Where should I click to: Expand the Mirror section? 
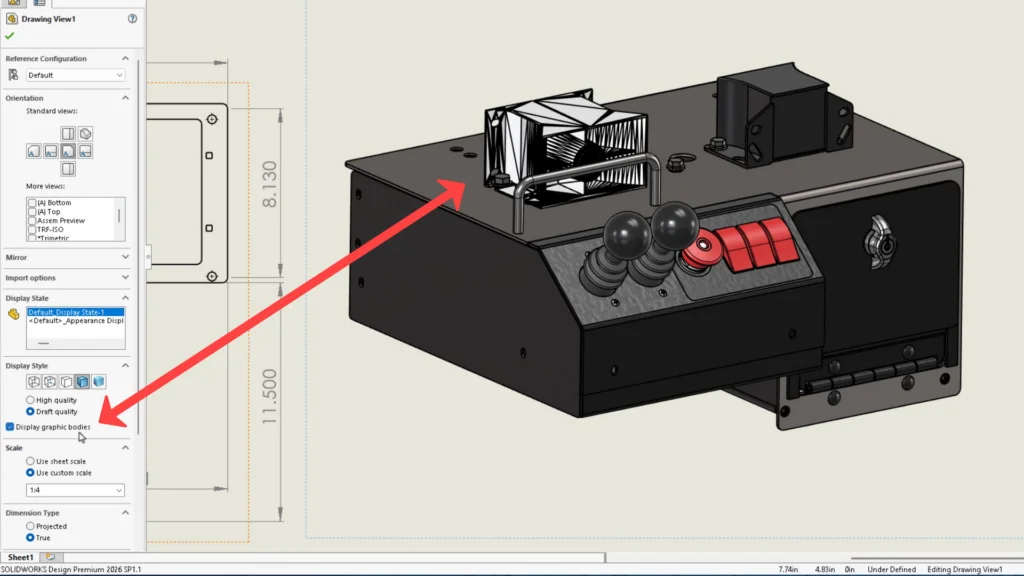click(126, 257)
